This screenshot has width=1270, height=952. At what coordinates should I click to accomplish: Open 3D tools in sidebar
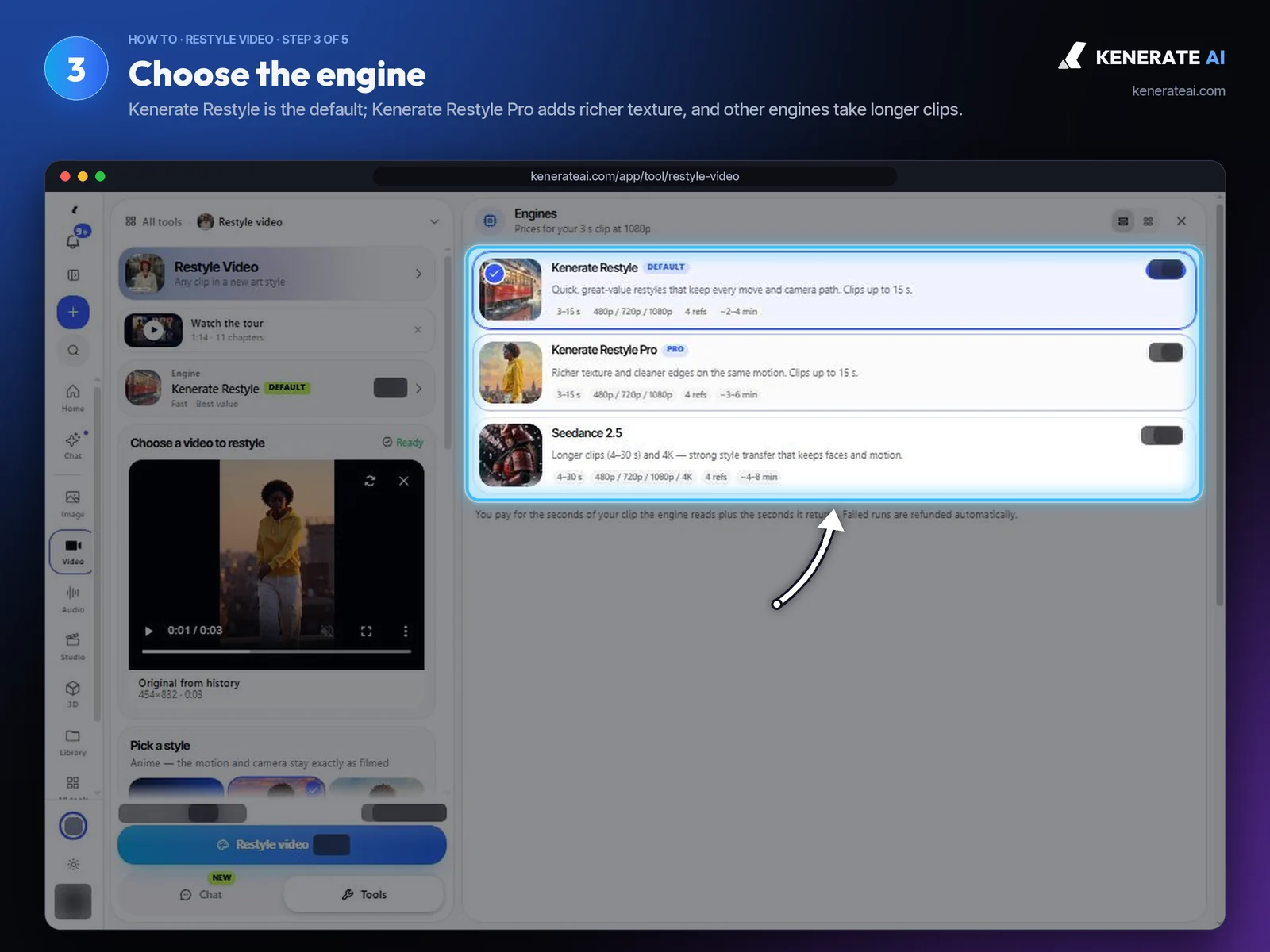pyautogui.click(x=73, y=693)
